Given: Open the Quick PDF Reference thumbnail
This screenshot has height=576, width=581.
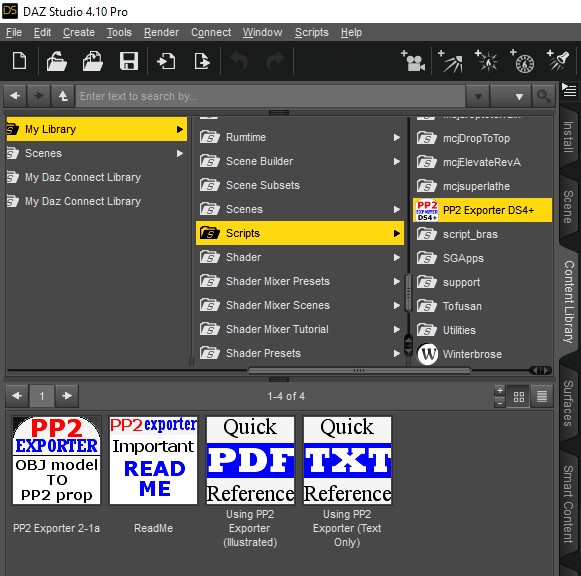Looking at the screenshot, I should (250, 460).
